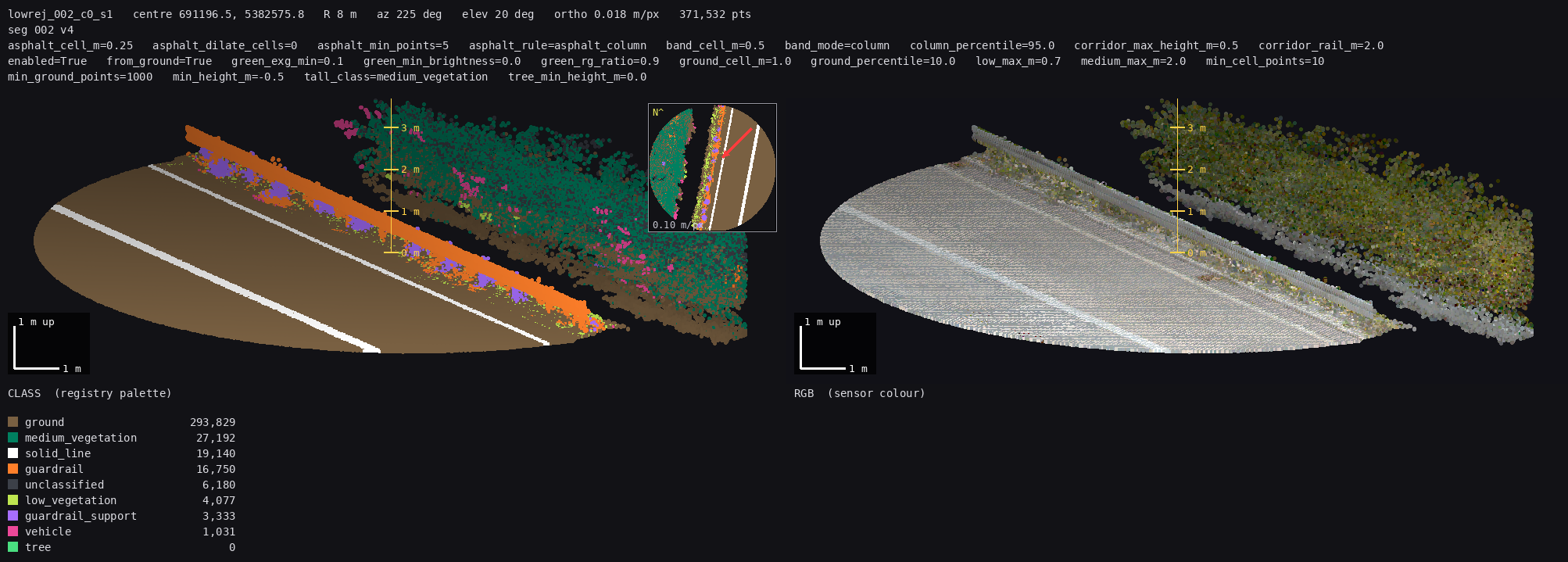
Task: Click the pink vehicle legend swatch
Action: (13, 532)
